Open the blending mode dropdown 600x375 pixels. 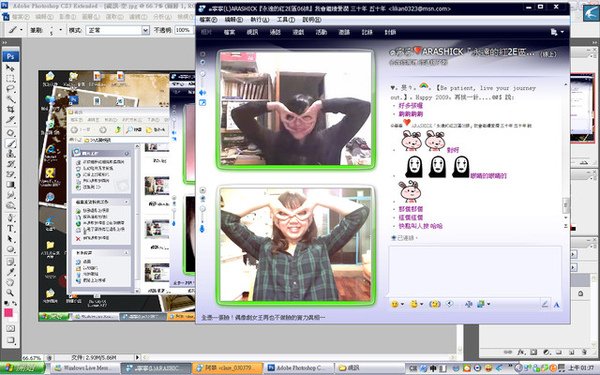145,30
